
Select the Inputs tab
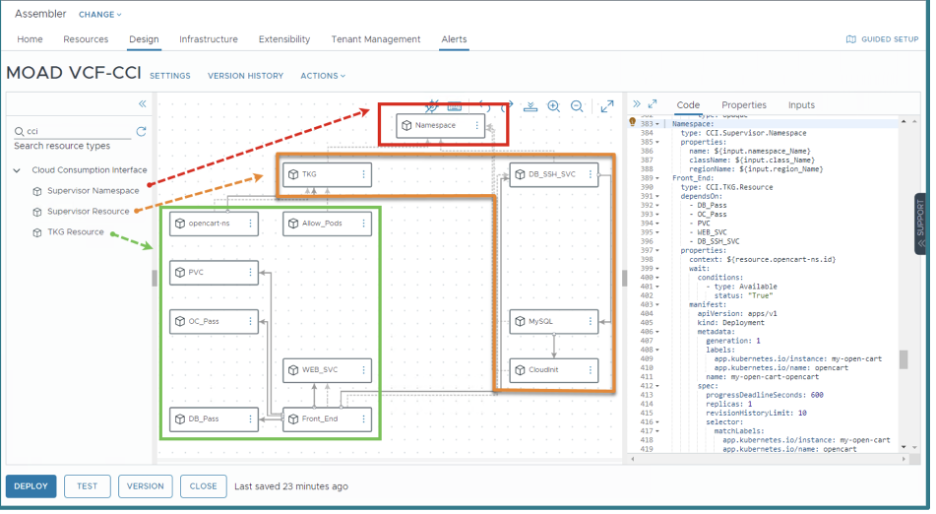pyautogui.click(x=801, y=105)
